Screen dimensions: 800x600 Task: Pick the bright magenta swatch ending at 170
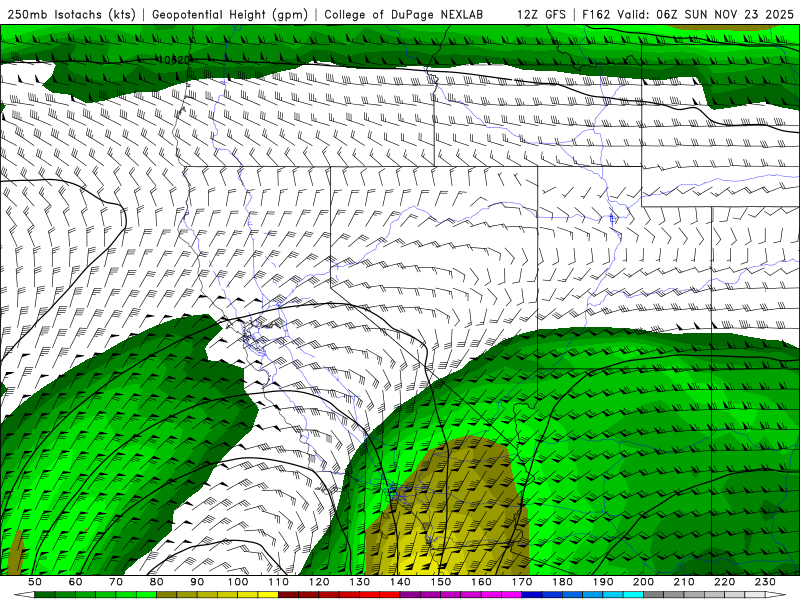click(512, 595)
